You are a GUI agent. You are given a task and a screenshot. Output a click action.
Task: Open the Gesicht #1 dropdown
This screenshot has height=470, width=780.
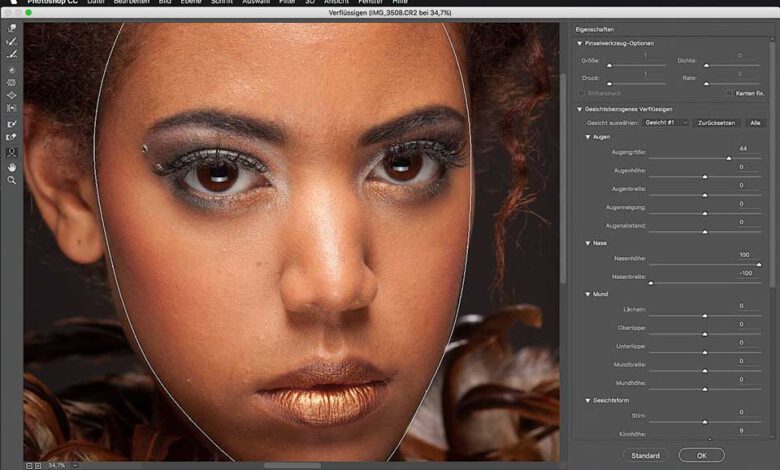(x=666, y=122)
